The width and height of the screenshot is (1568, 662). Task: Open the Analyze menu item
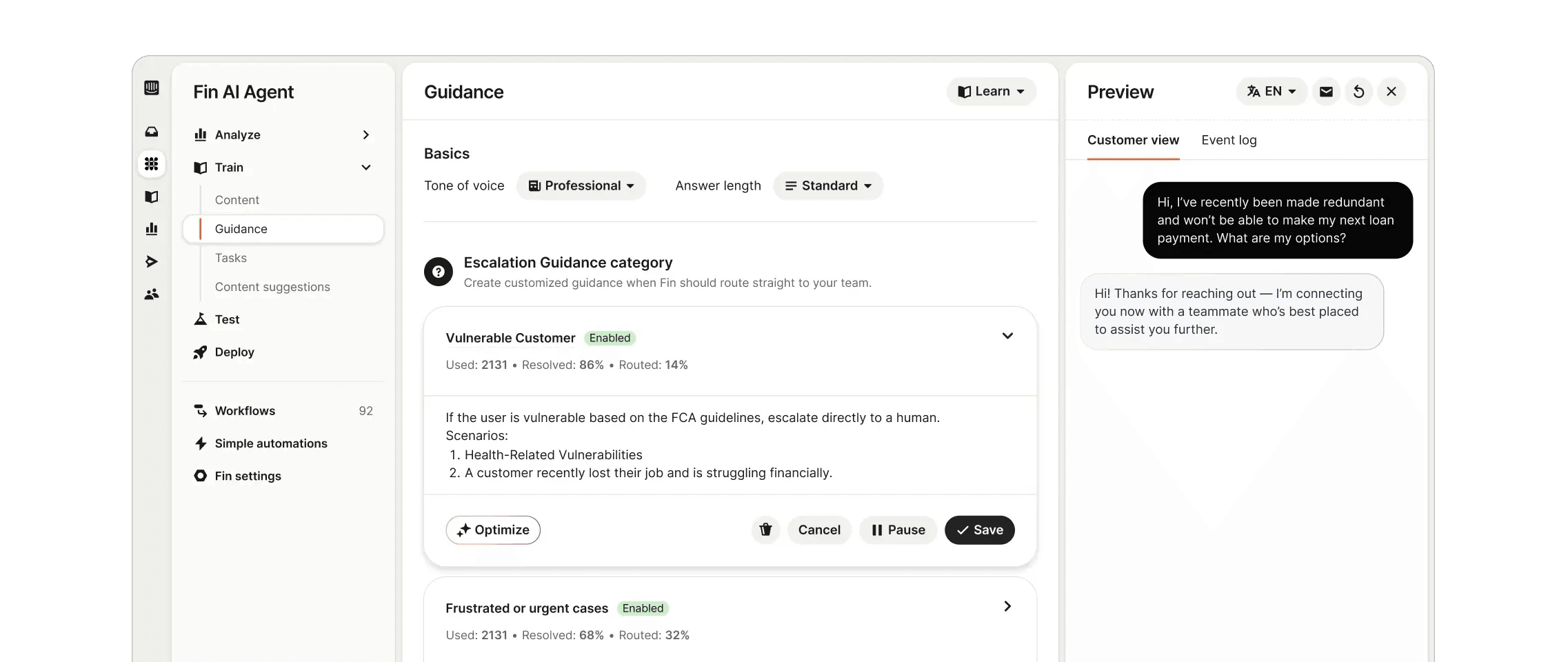click(x=283, y=135)
